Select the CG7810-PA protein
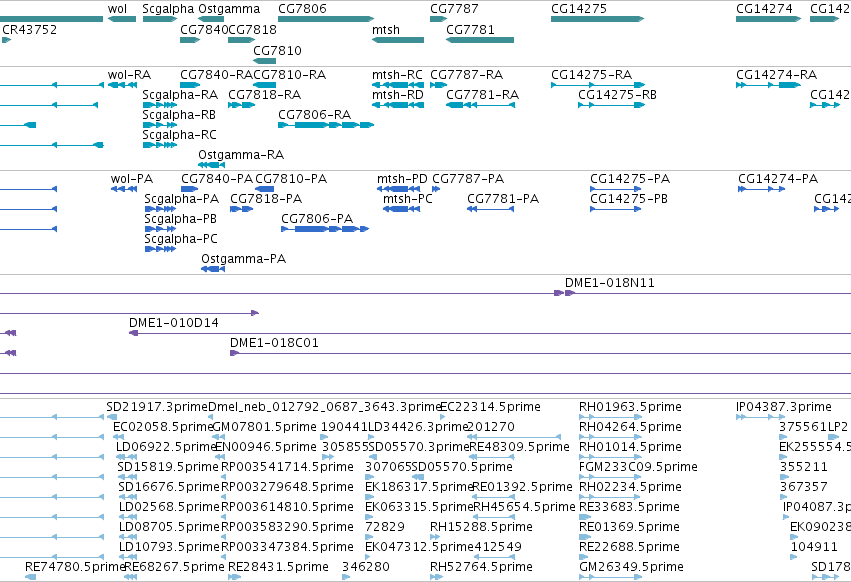Viewport: 851px width, 582px height. [x=264, y=189]
